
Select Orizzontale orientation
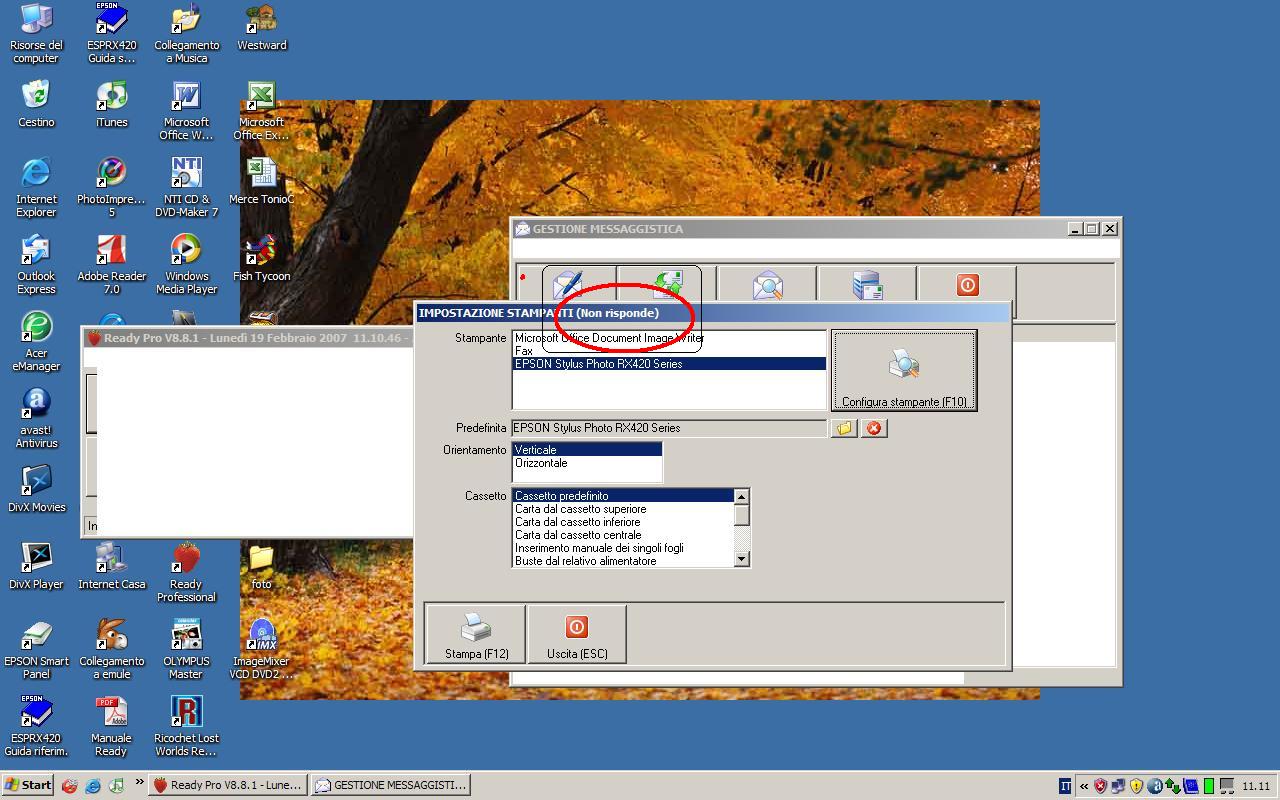tap(587, 463)
